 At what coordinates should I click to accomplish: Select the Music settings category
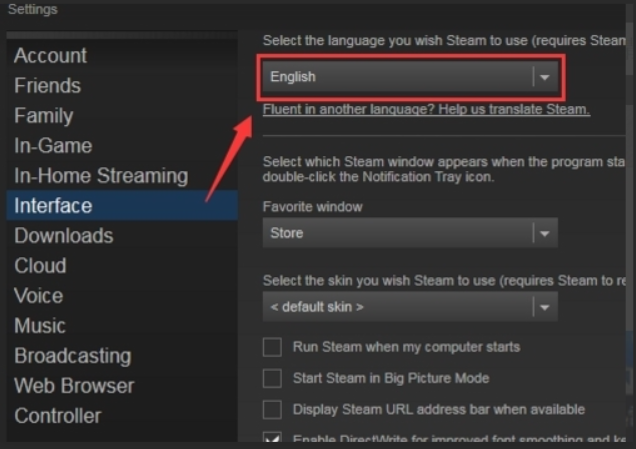[x=122, y=325]
